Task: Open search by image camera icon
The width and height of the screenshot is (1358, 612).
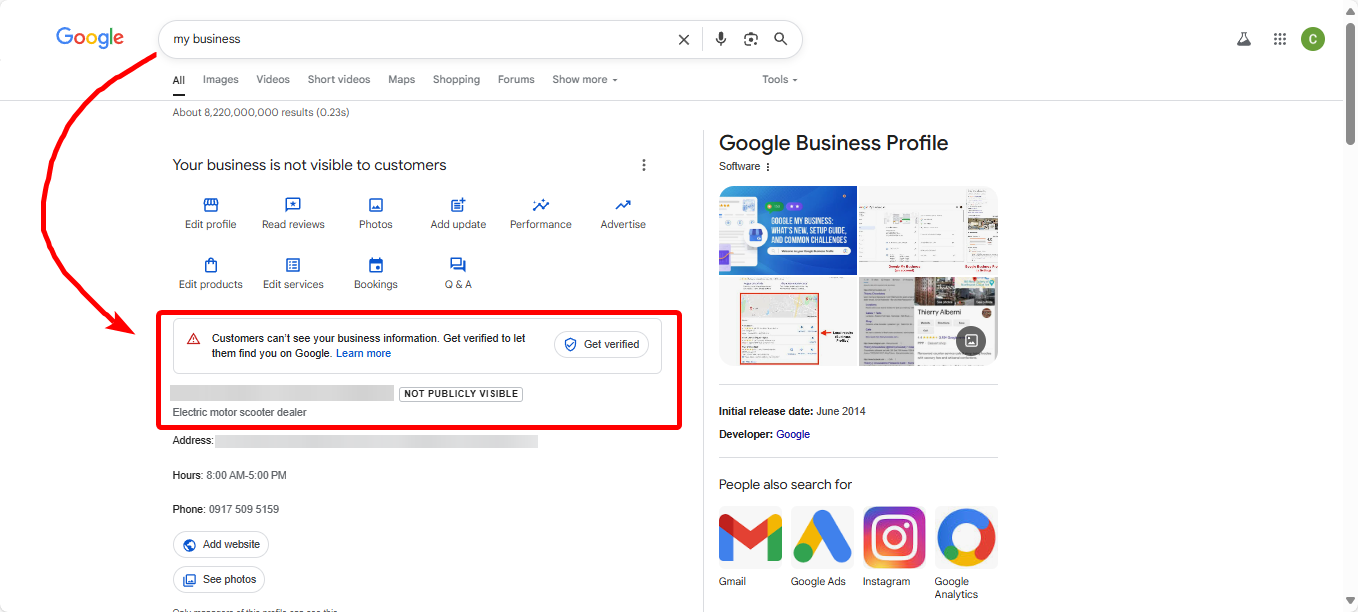Action: (x=751, y=39)
